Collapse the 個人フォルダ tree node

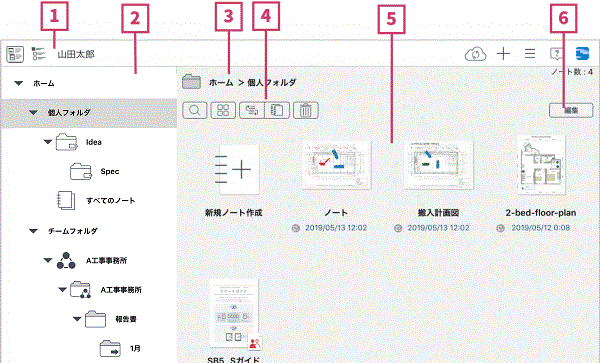coord(33,112)
